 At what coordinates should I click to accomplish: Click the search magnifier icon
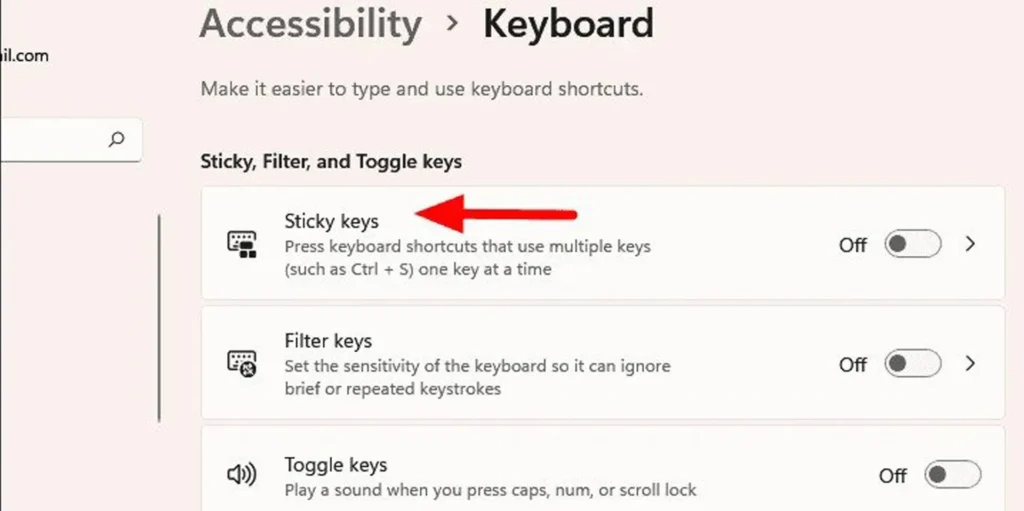[x=116, y=139]
